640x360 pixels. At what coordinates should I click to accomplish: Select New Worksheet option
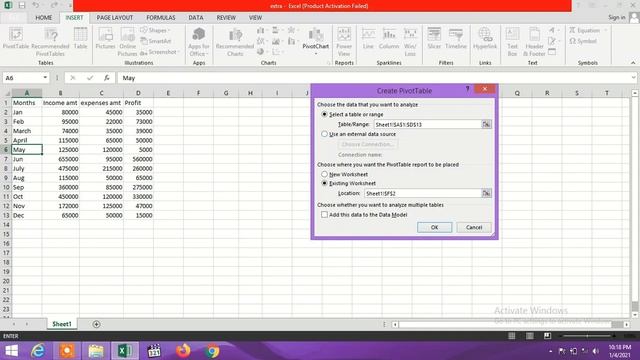345,174
